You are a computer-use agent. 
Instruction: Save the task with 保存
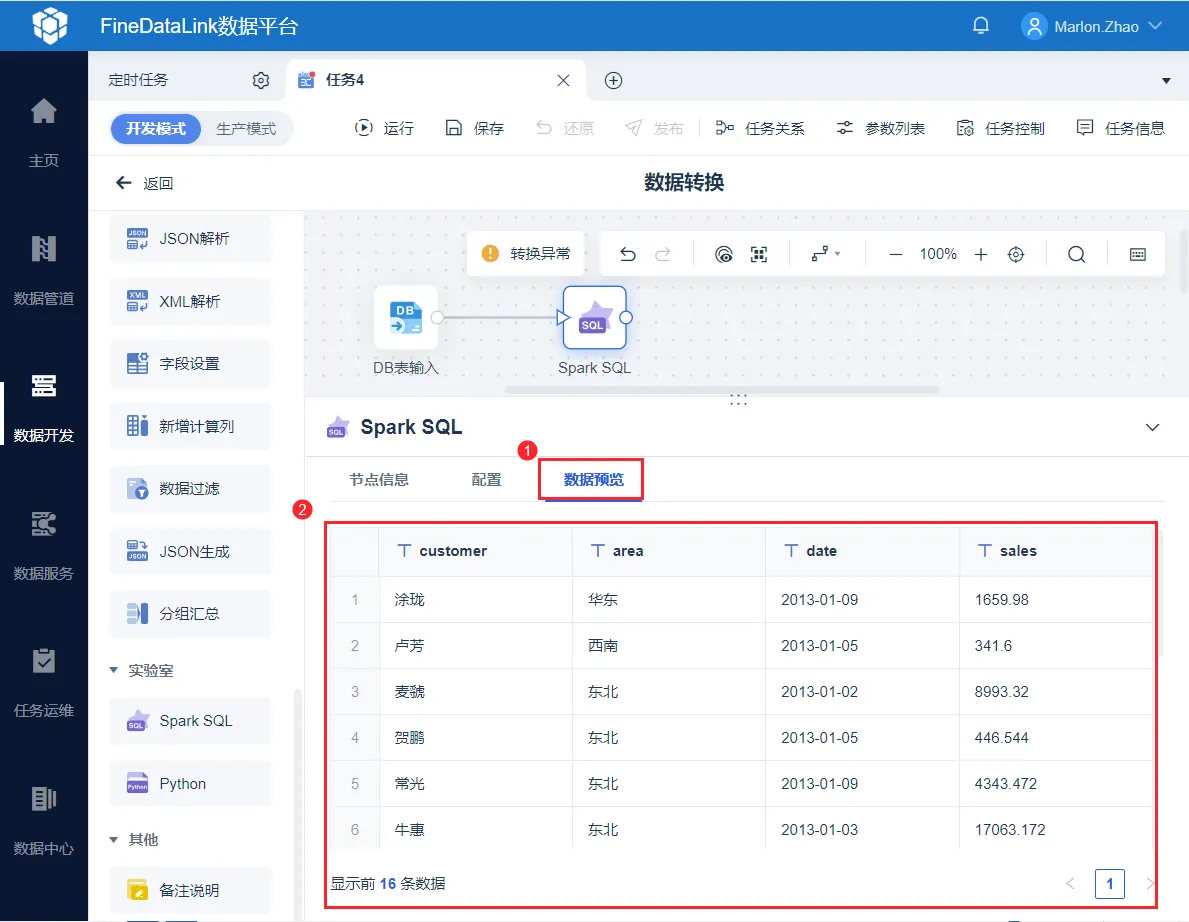(x=475, y=128)
